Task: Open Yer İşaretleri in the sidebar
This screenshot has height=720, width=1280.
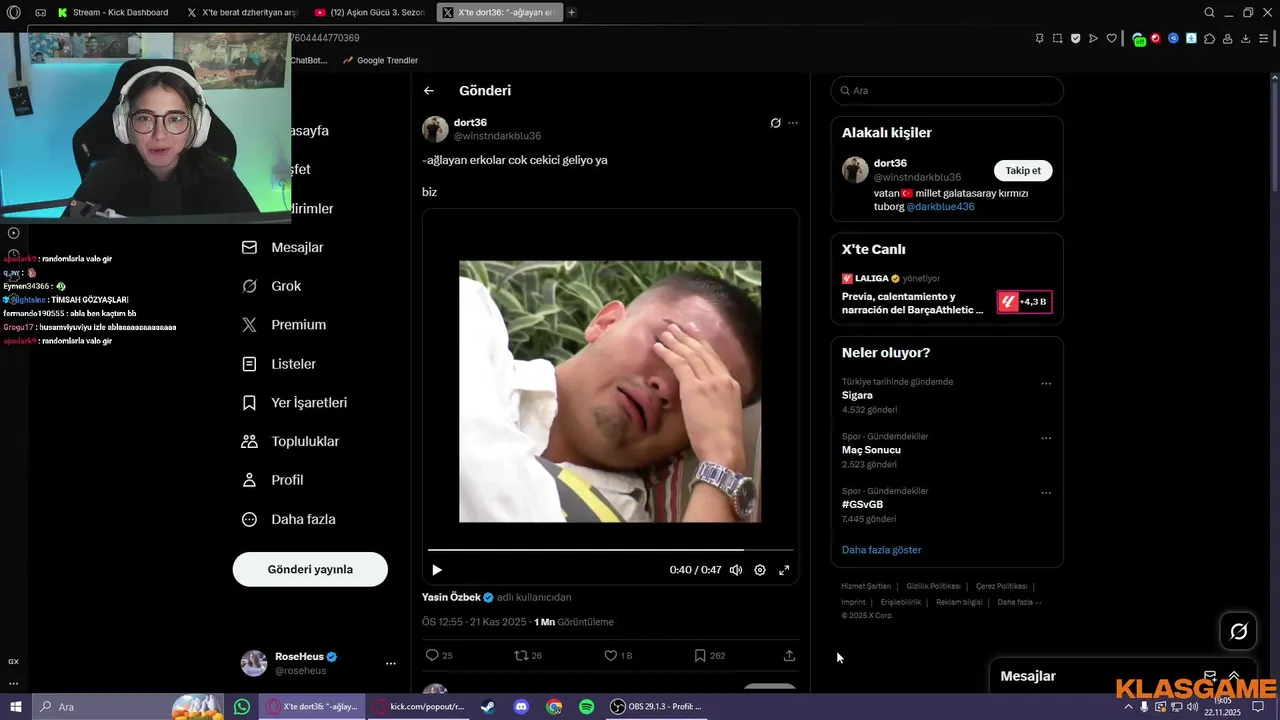Action: click(295, 402)
